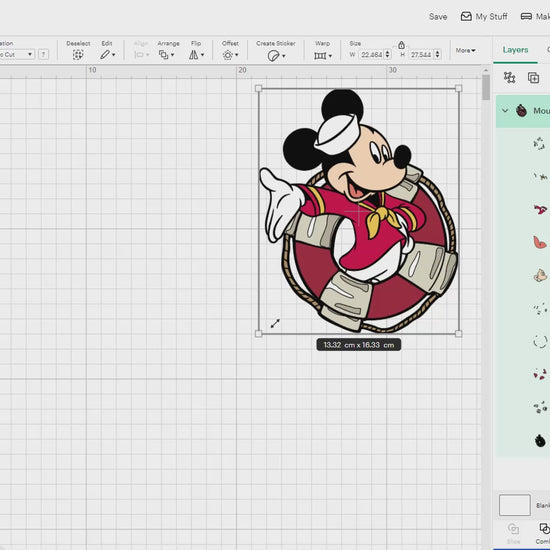The image size is (550, 550).
Task: Click the Make button icon
Action: click(x=526, y=16)
